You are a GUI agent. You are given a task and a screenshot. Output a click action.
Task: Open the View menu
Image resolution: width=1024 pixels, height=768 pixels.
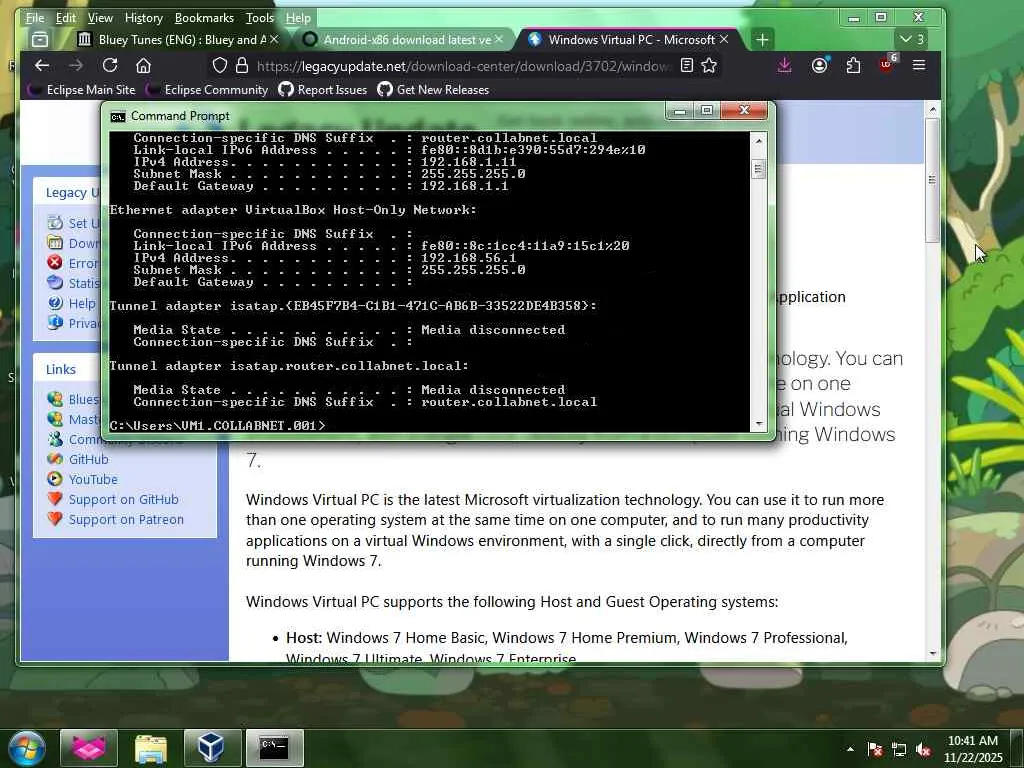pyautogui.click(x=100, y=18)
